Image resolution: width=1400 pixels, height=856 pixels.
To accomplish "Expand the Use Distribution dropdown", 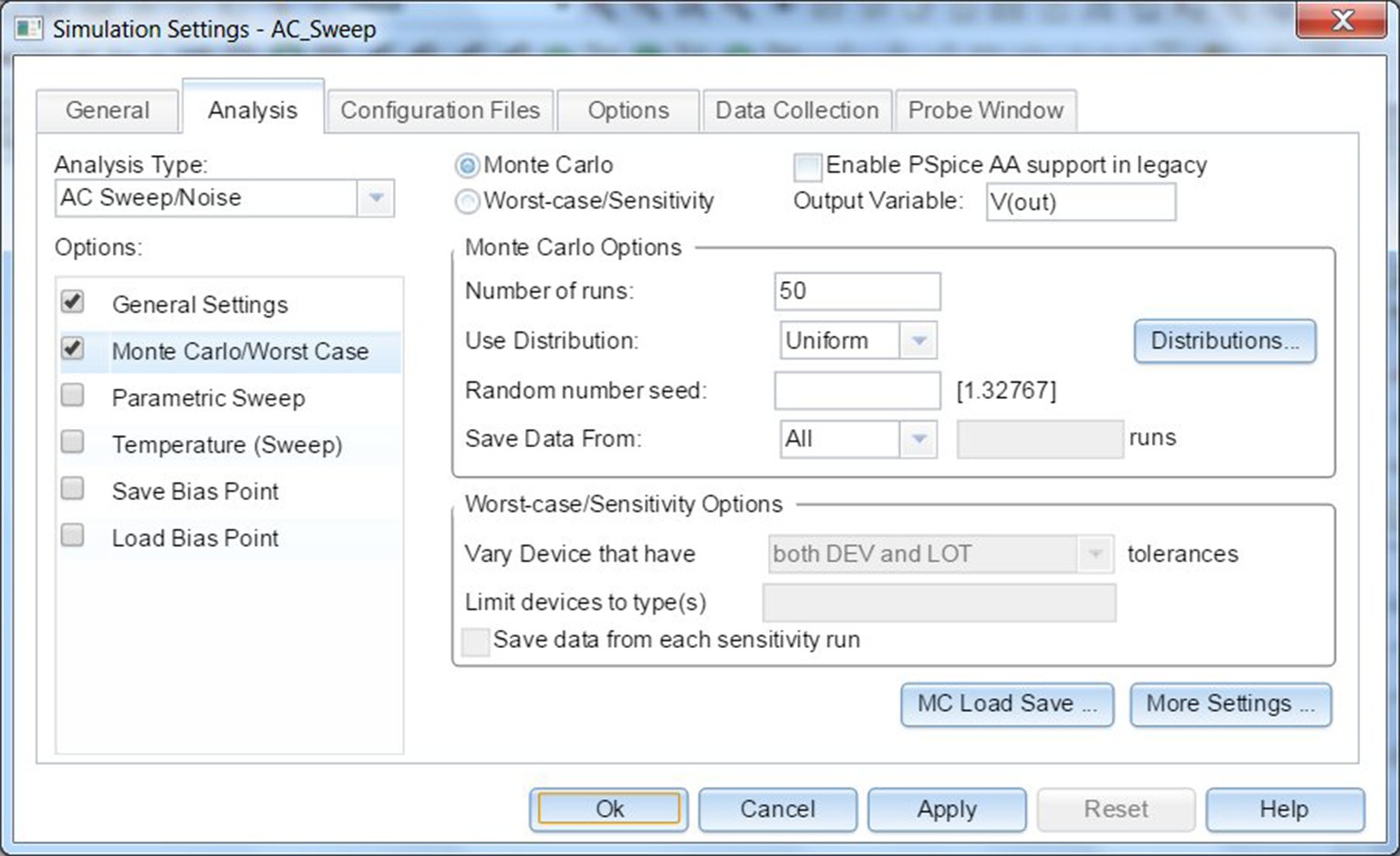I will click(x=918, y=341).
